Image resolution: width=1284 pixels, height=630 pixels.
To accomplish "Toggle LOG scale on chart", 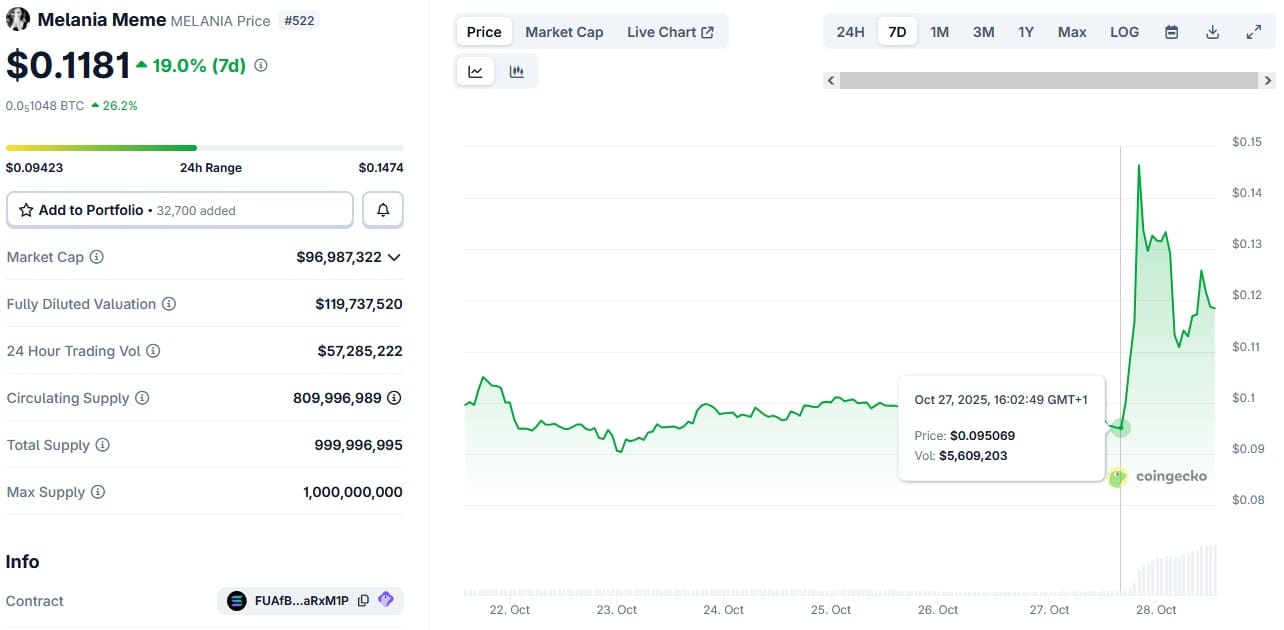I will pyautogui.click(x=1124, y=32).
